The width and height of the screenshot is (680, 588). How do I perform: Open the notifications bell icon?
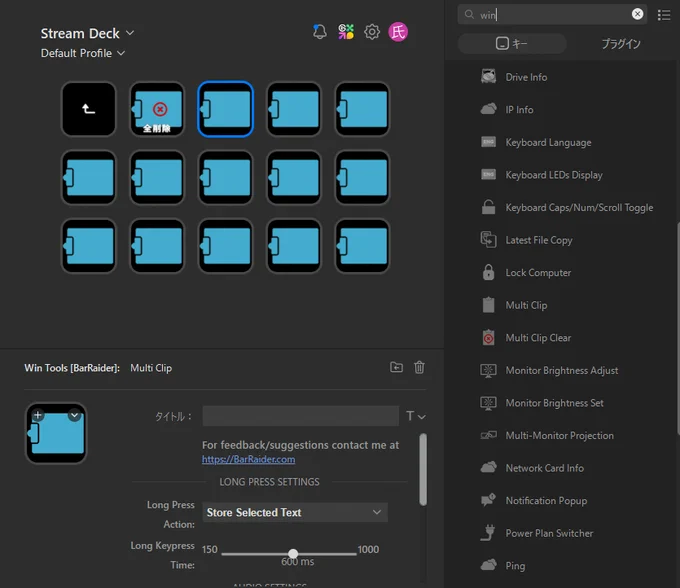[320, 32]
